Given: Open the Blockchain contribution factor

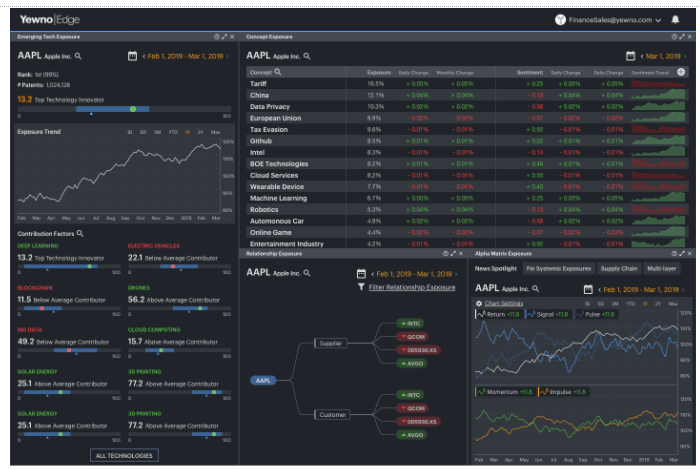Looking at the screenshot, I should tap(34, 288).
